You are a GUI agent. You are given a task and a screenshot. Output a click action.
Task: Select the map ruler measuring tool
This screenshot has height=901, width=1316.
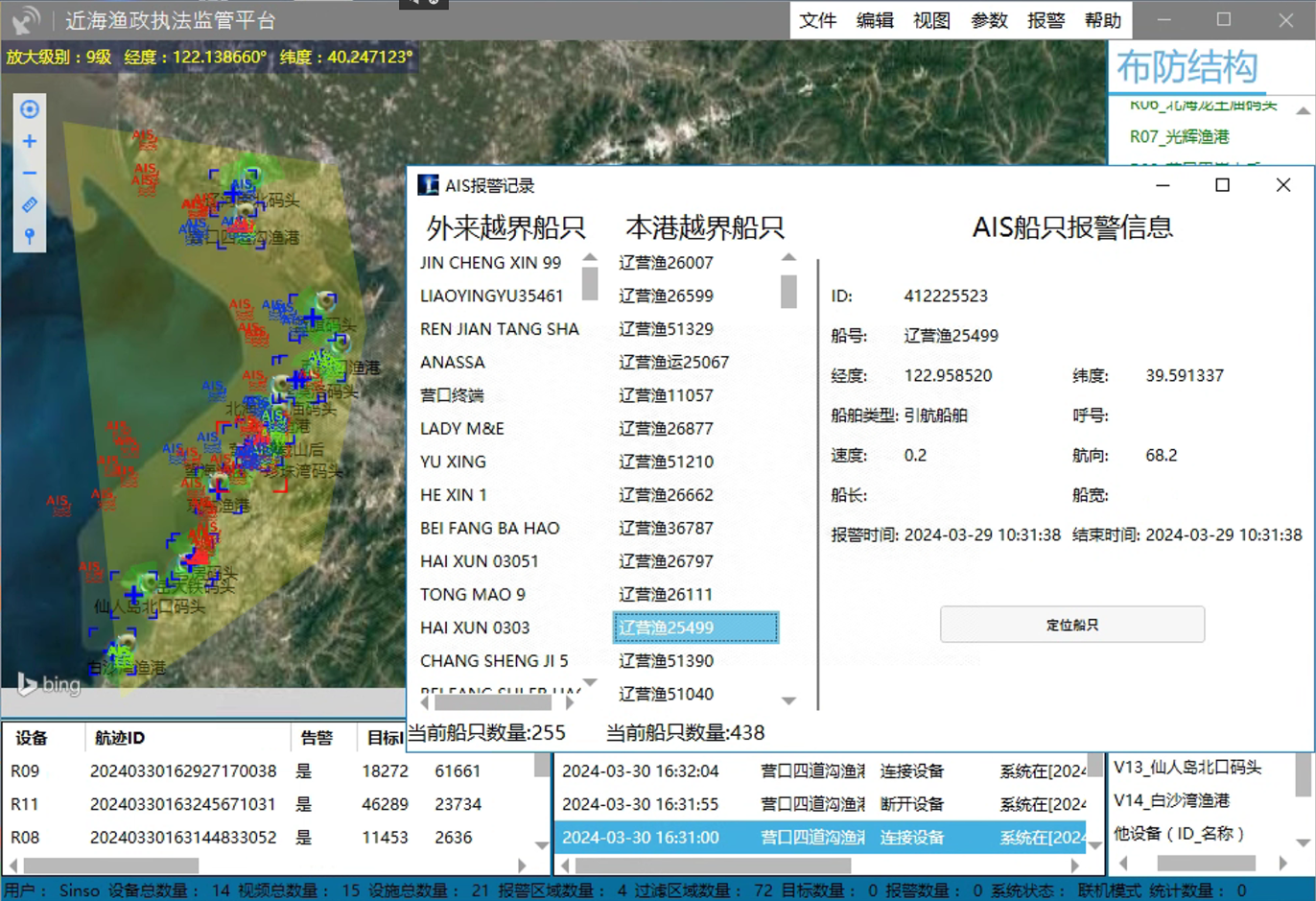30,204
